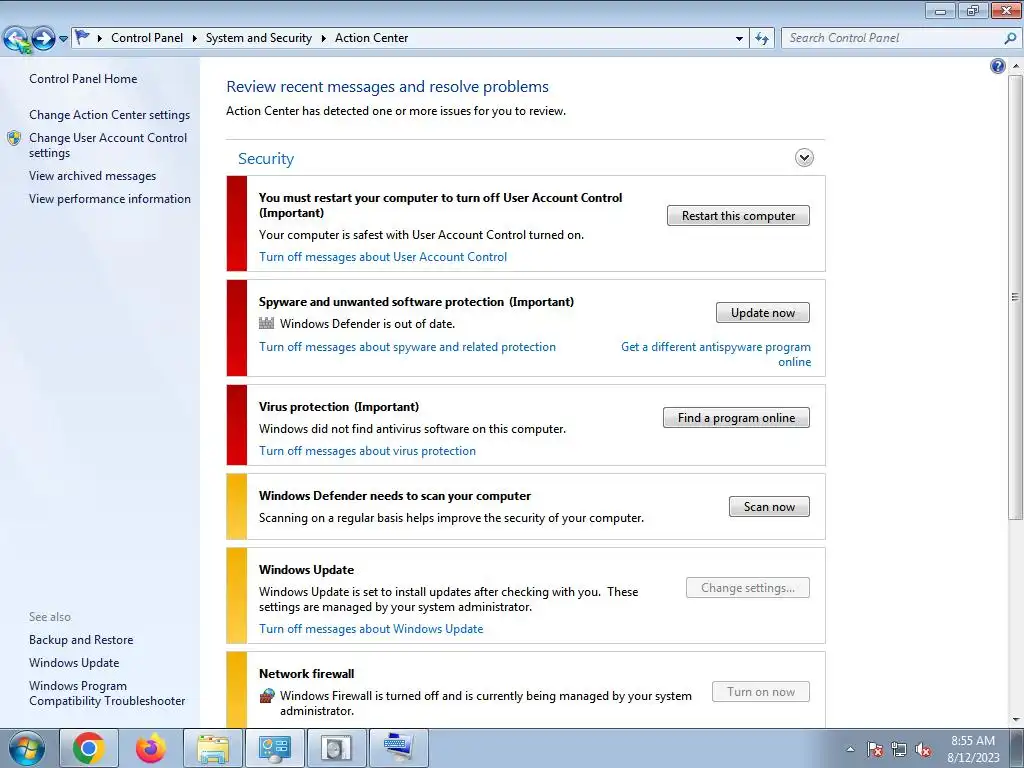This screenshot has height=768, width=1024.
Task: Open Backup and Restore link
Action: pos(81,640)
